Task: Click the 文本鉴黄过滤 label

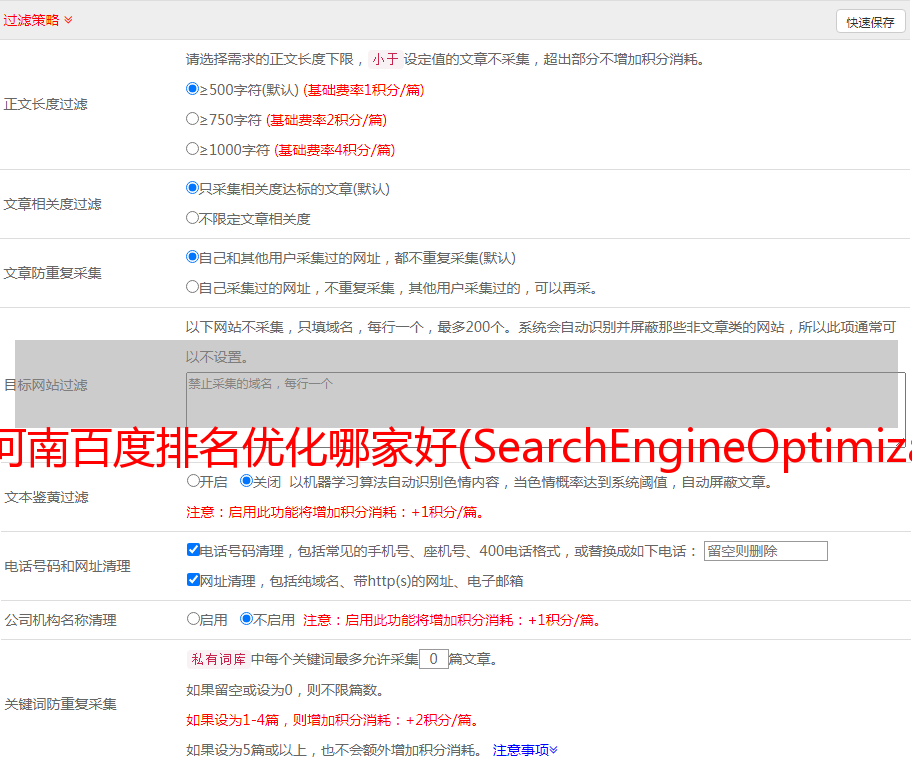Action: tap(47, 497)
